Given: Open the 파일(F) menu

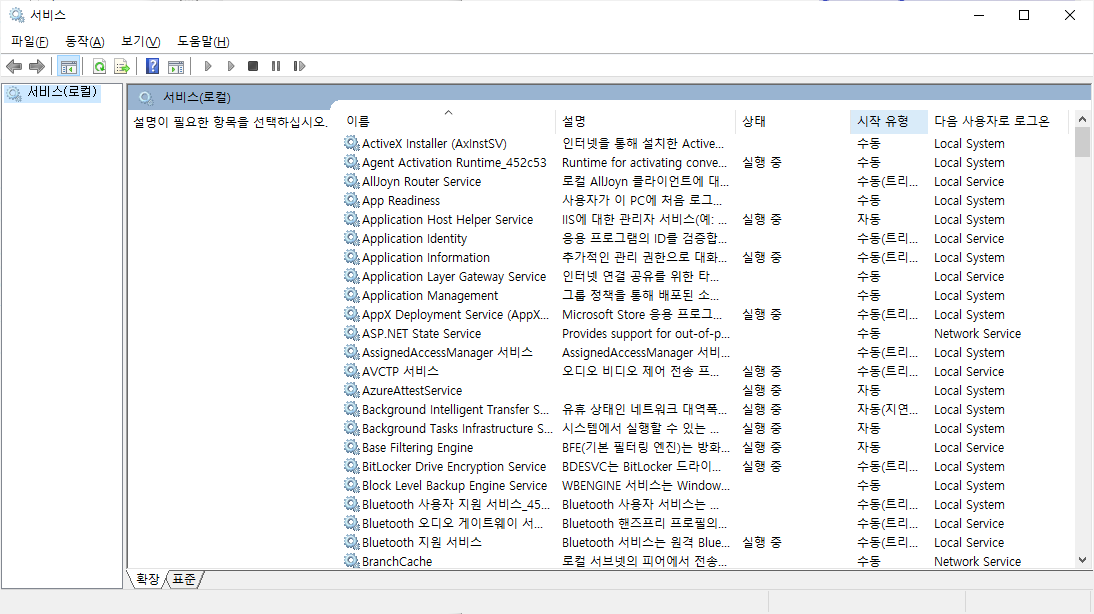Looking at the screenshot, I should [30, 42].
